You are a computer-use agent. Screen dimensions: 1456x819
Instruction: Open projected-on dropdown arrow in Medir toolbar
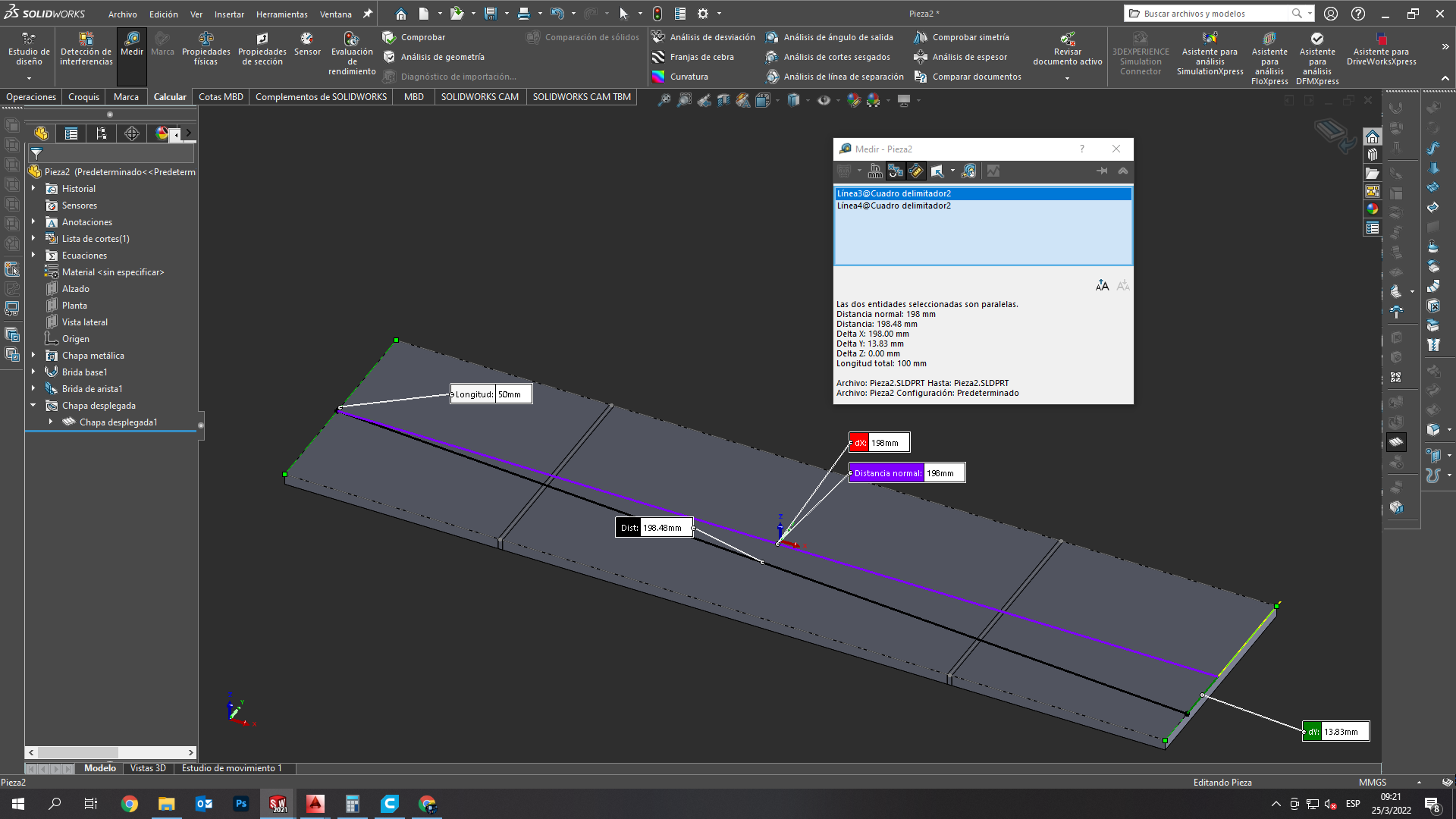952,171
